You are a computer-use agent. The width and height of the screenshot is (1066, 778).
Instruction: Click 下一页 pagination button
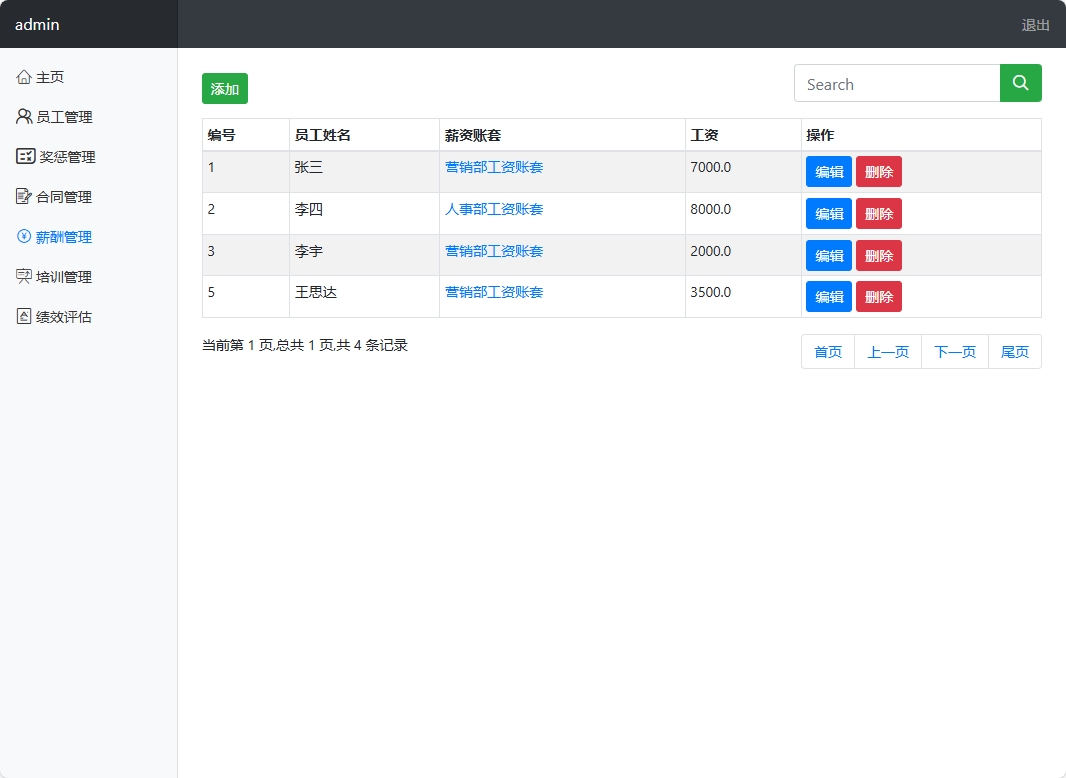coord(954,351)
